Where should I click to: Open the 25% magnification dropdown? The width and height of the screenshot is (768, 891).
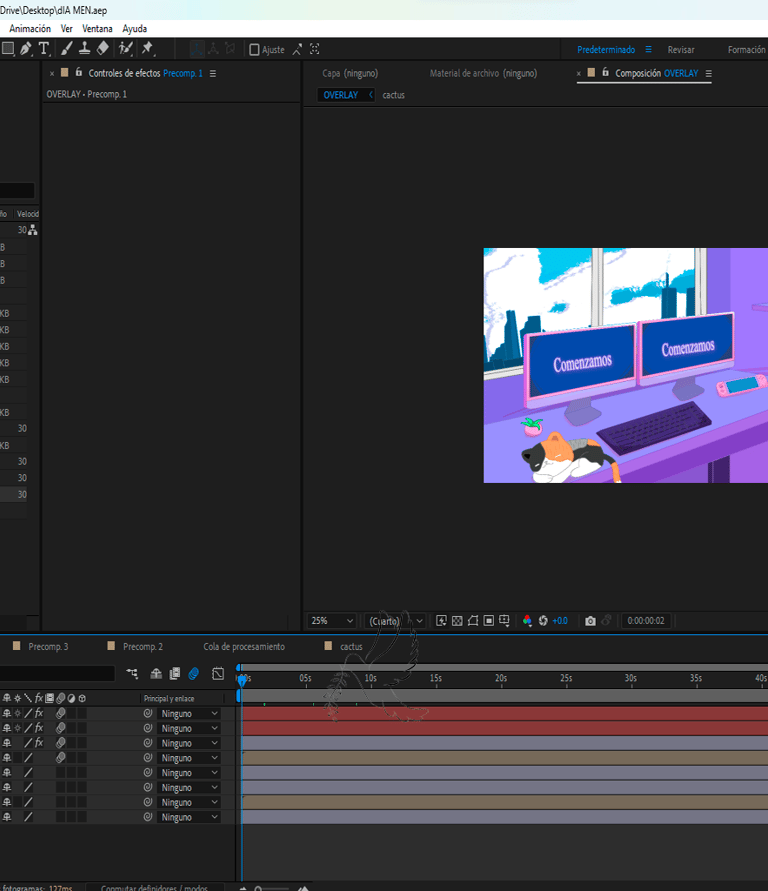[331, 621]
